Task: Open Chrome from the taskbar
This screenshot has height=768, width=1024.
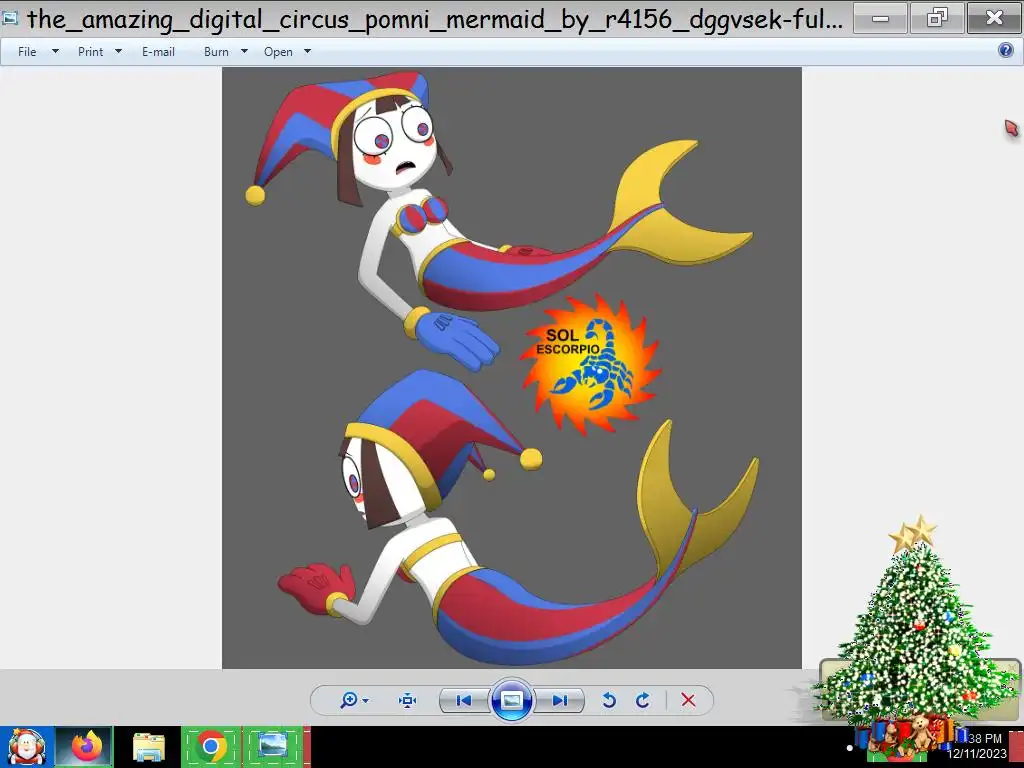Action: [211, 746]
